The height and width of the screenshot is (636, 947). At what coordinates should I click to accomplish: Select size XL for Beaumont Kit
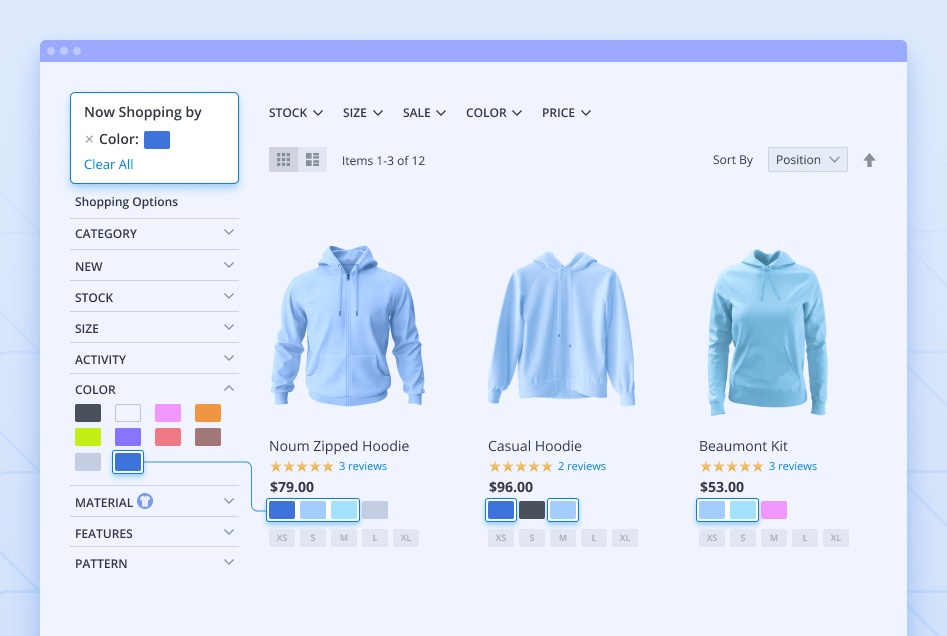click(x=835, y=538)
